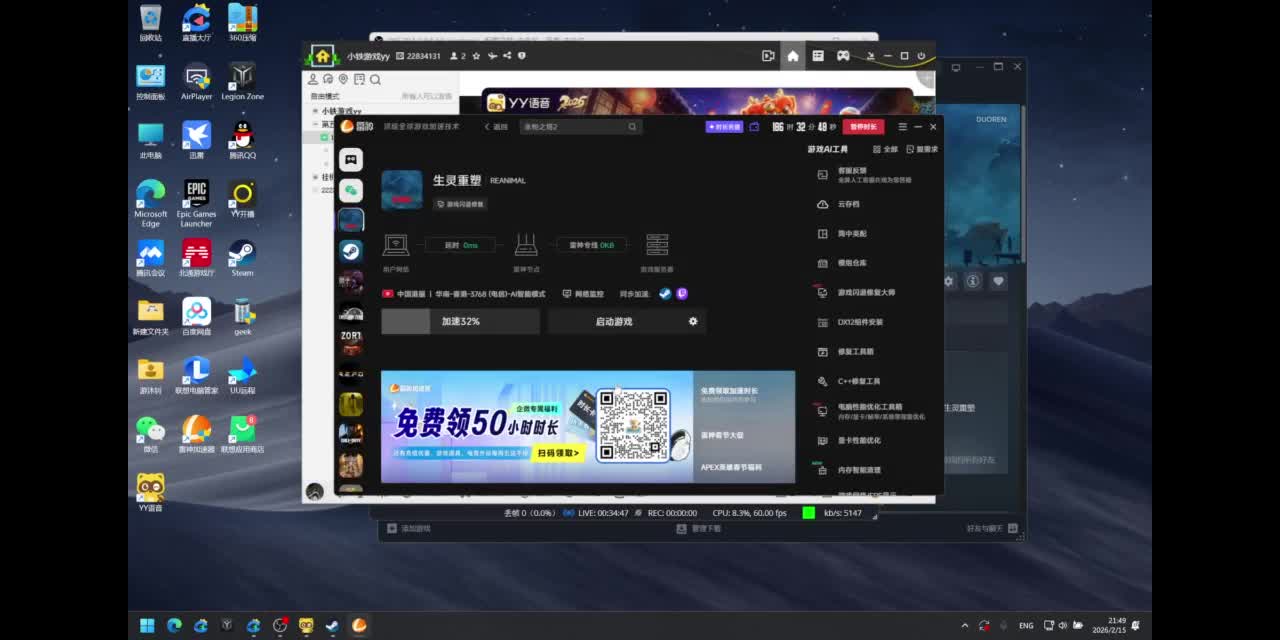
Task: Open the Windows Start menu
Action: click(147, 626)
